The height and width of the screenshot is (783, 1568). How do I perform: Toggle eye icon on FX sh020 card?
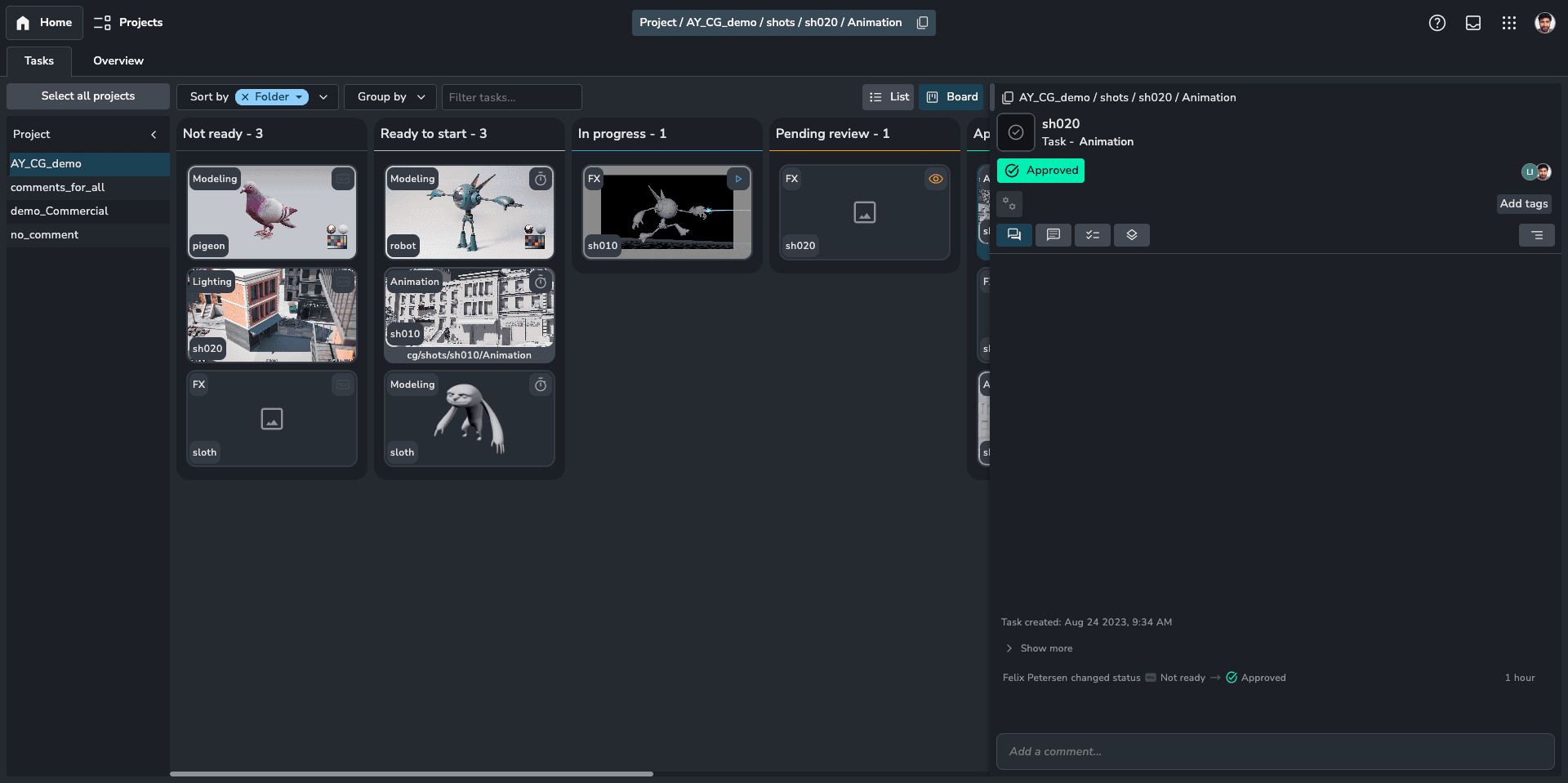click(x=935, y=179)
